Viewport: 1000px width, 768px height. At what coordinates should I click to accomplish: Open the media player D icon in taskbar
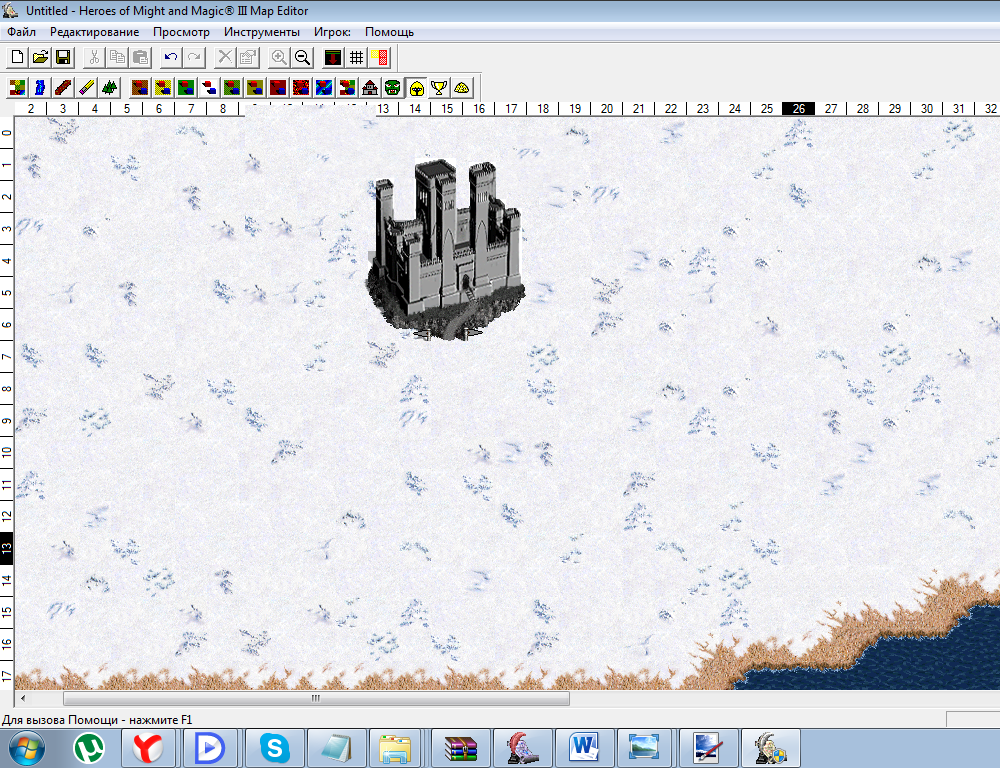tap(210, 748)
